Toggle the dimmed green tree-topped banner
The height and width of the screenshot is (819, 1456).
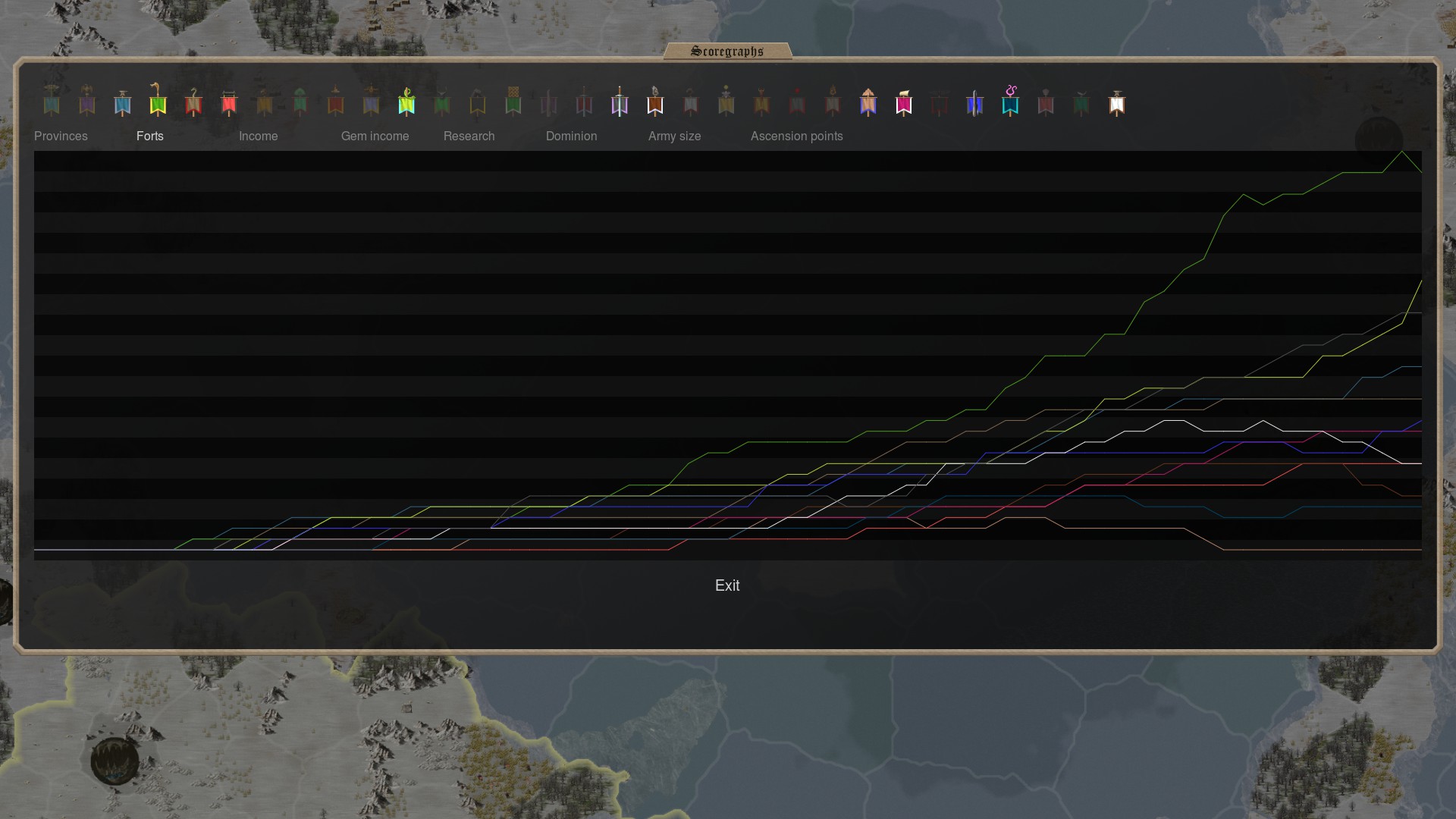300,102
